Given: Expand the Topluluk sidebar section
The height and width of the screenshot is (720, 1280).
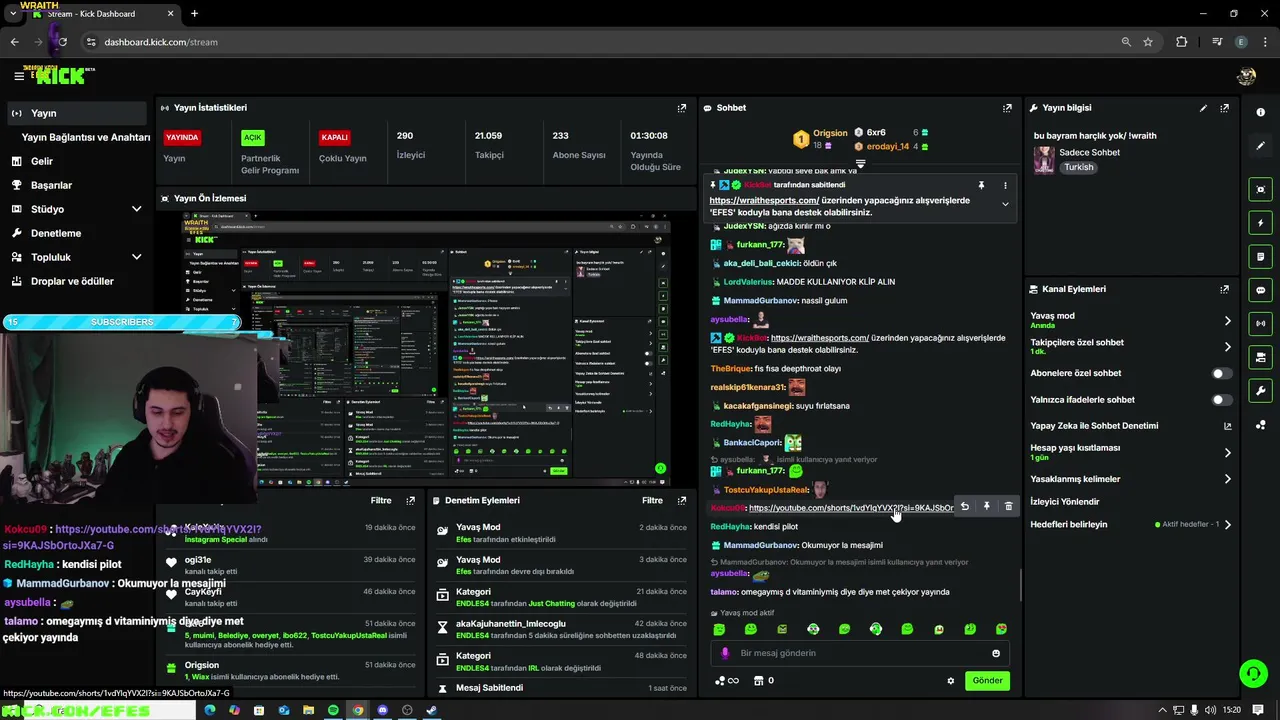Looking at the screenshot, I should click(136, 257).
